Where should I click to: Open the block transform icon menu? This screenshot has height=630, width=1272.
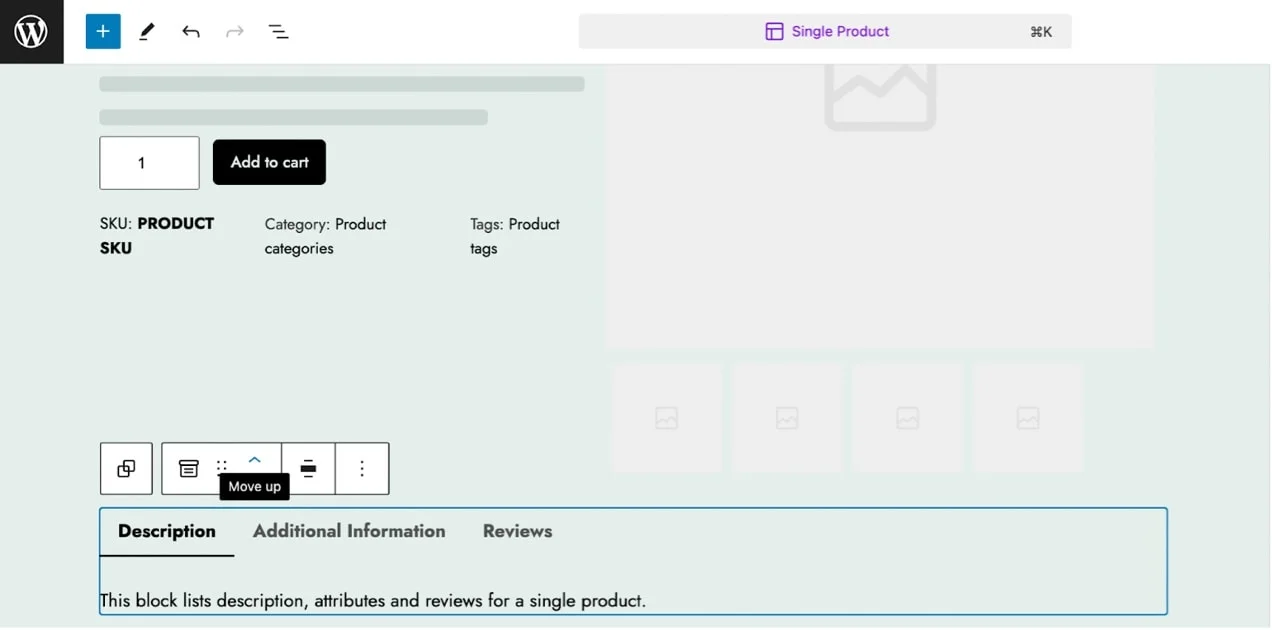pos(188,468)
